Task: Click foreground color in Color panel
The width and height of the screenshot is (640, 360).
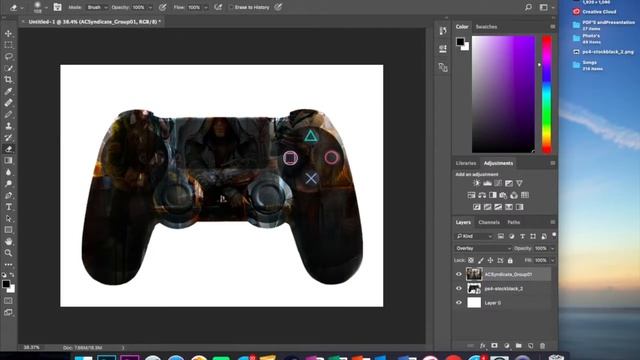Action: coord(460,41)
